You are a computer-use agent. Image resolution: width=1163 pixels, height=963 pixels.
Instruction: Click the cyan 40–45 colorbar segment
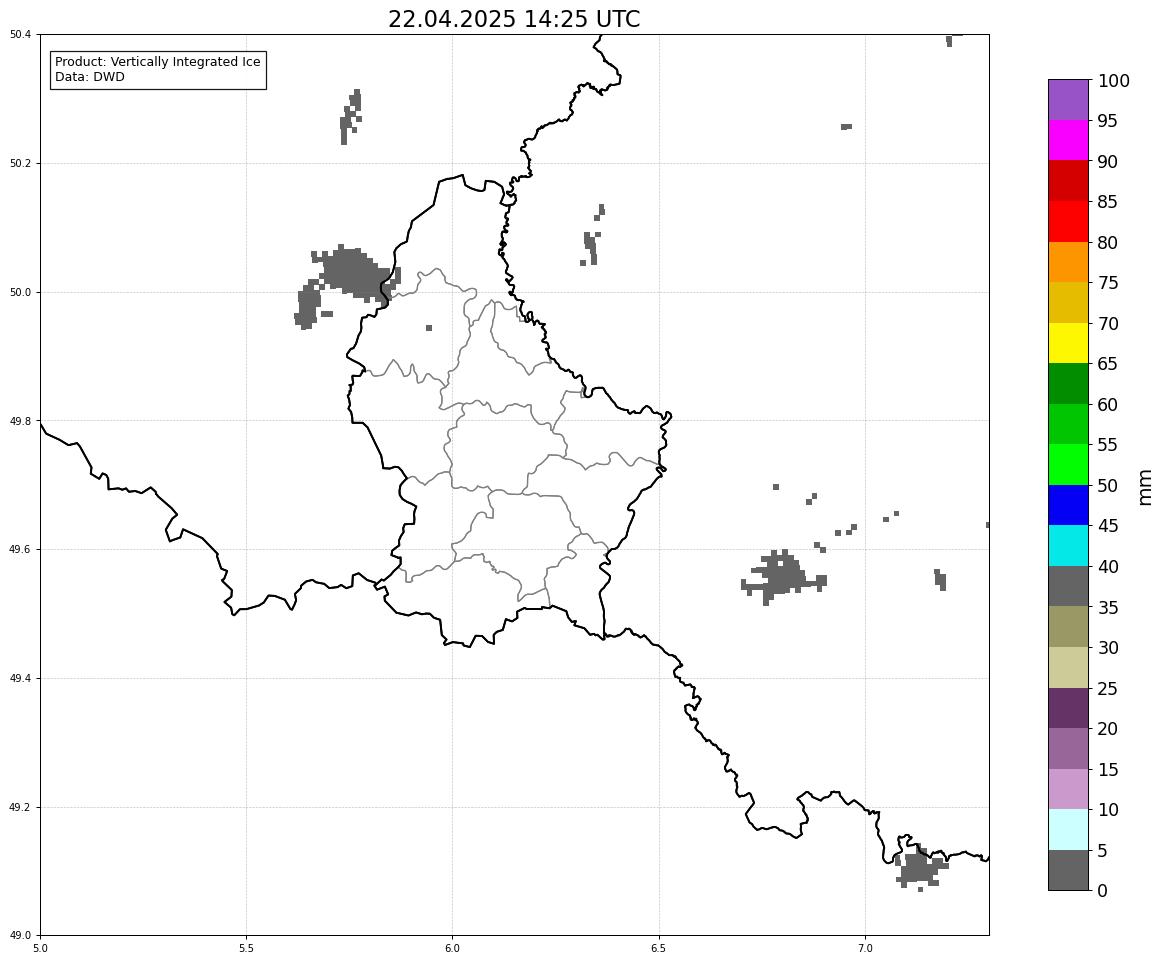(x=1068, y=545)
